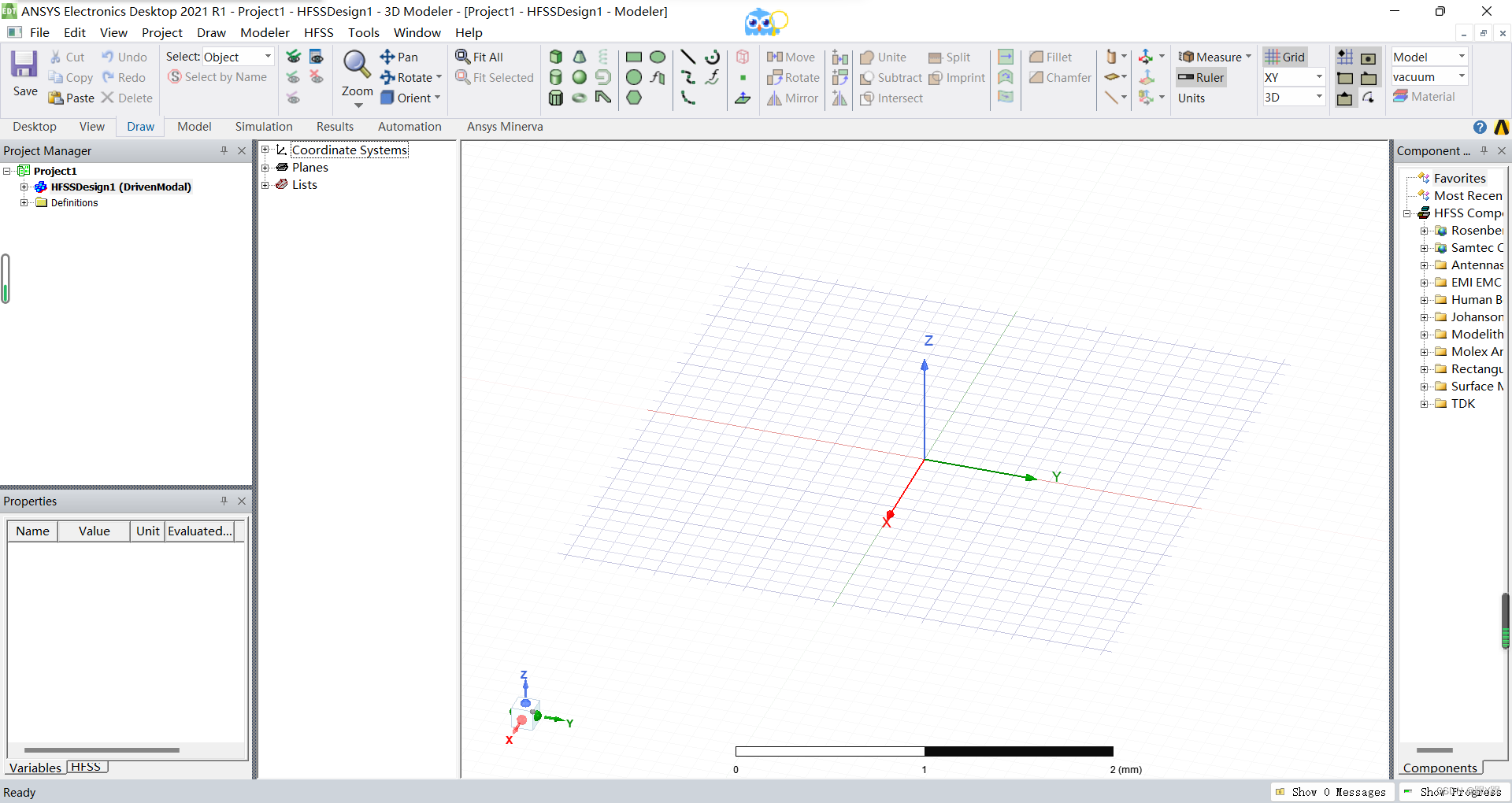
Task: Select the Draw circle tool icon
Action: (x=634, y=77)
